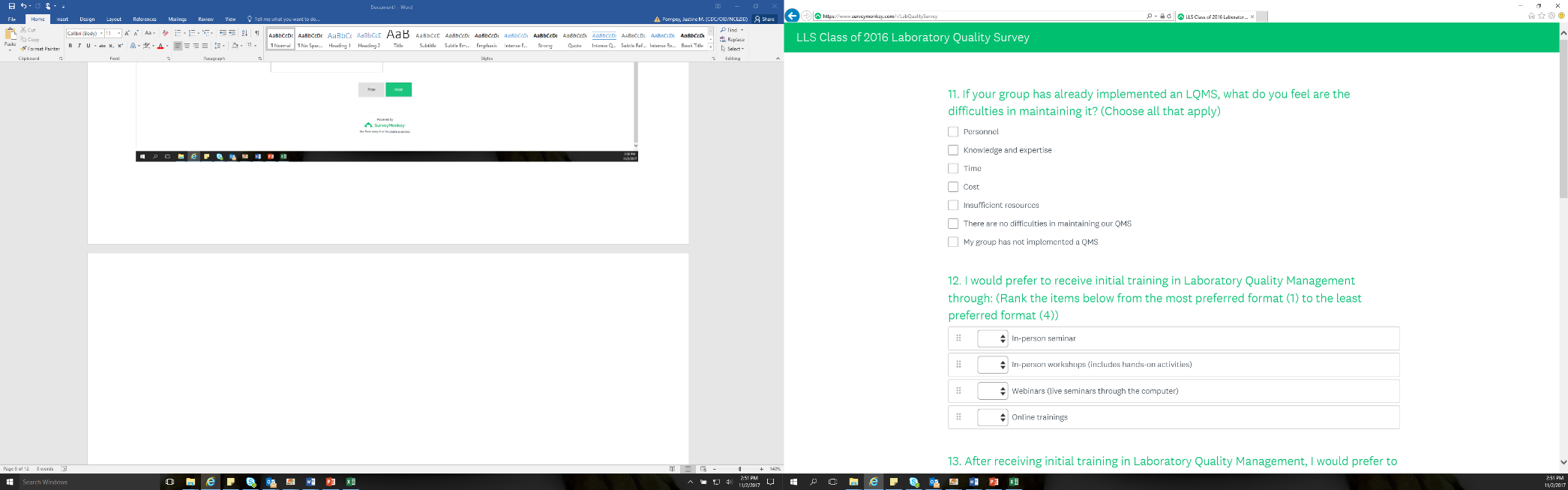
Task: Open the font color red swatch button
Action: point(160,46)
